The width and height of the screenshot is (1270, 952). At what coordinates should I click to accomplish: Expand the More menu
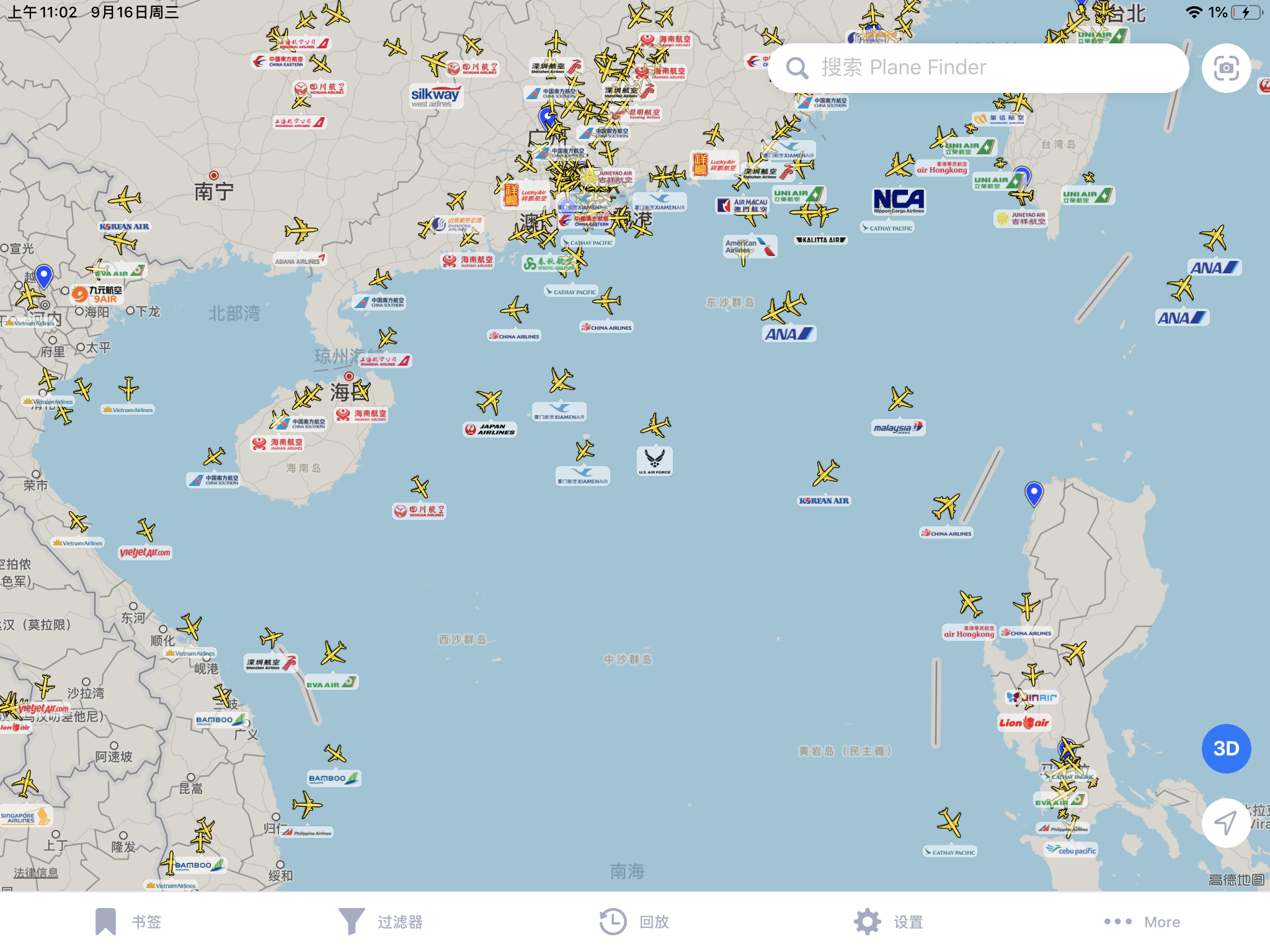pyautogui.click(x=1142, y=922)
